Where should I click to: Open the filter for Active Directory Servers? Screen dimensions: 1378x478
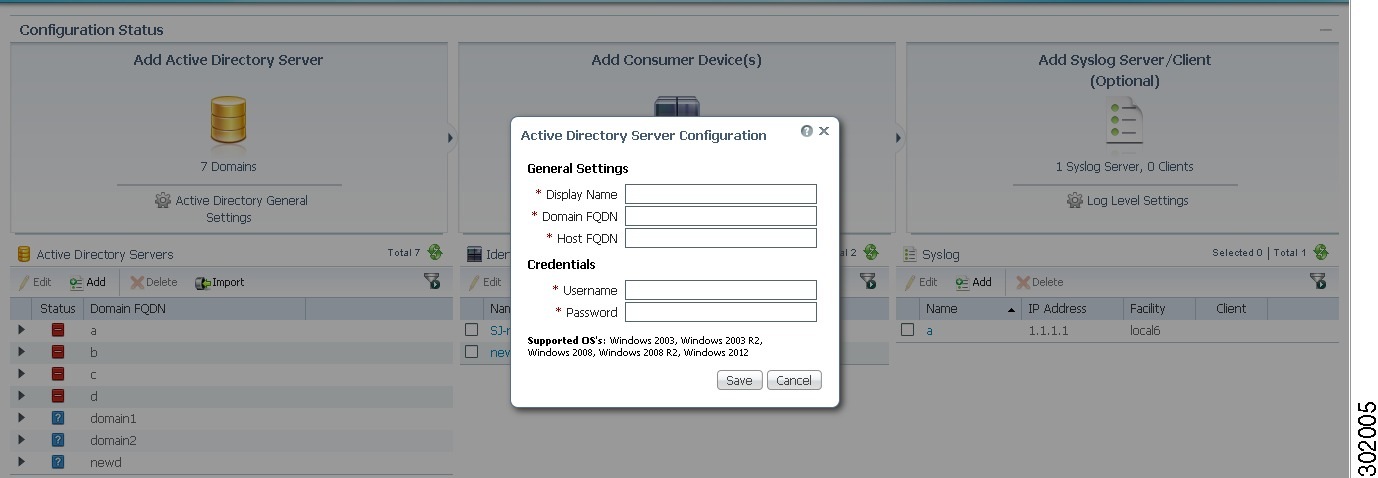[432, 281]
